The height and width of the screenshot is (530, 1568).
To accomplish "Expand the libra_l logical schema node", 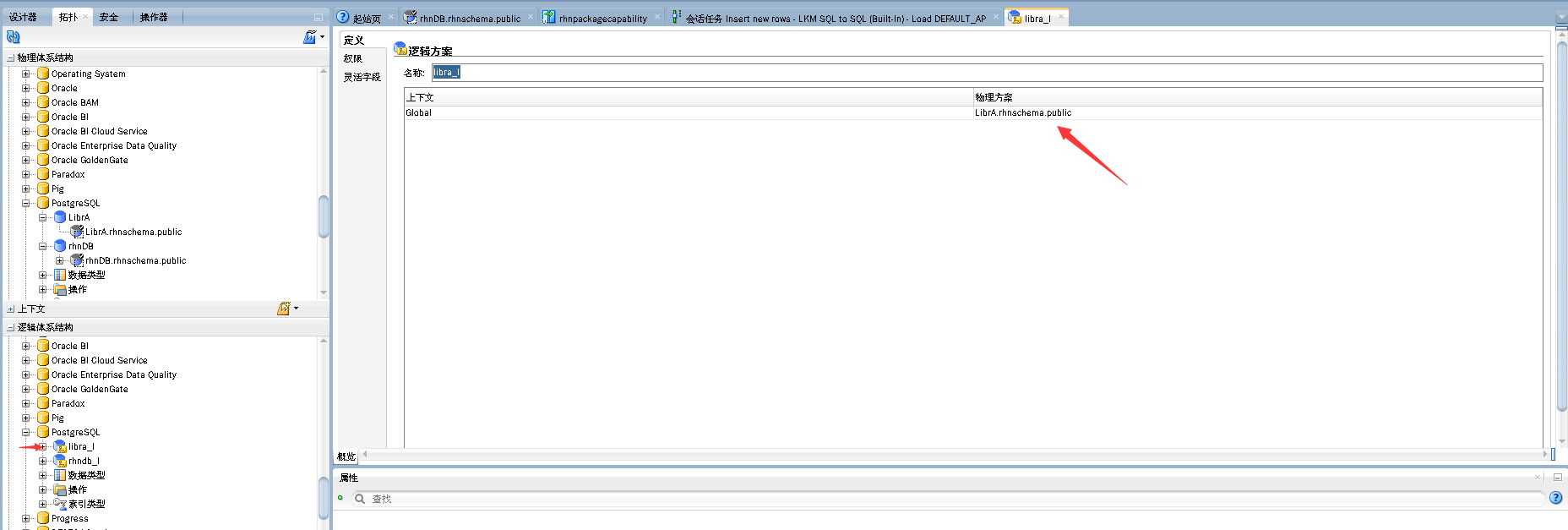I will (42, 446).
